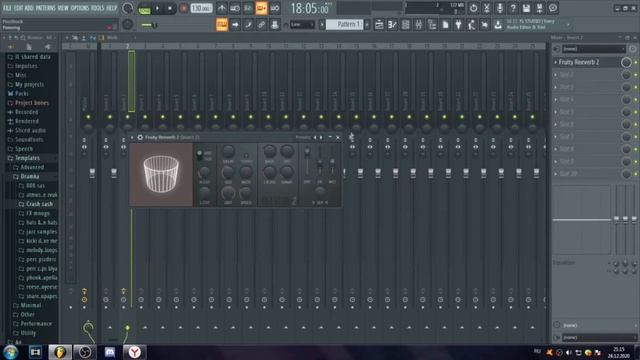Open the project info page icon
This screenshot has width=640, height=360.
point(445,24)
